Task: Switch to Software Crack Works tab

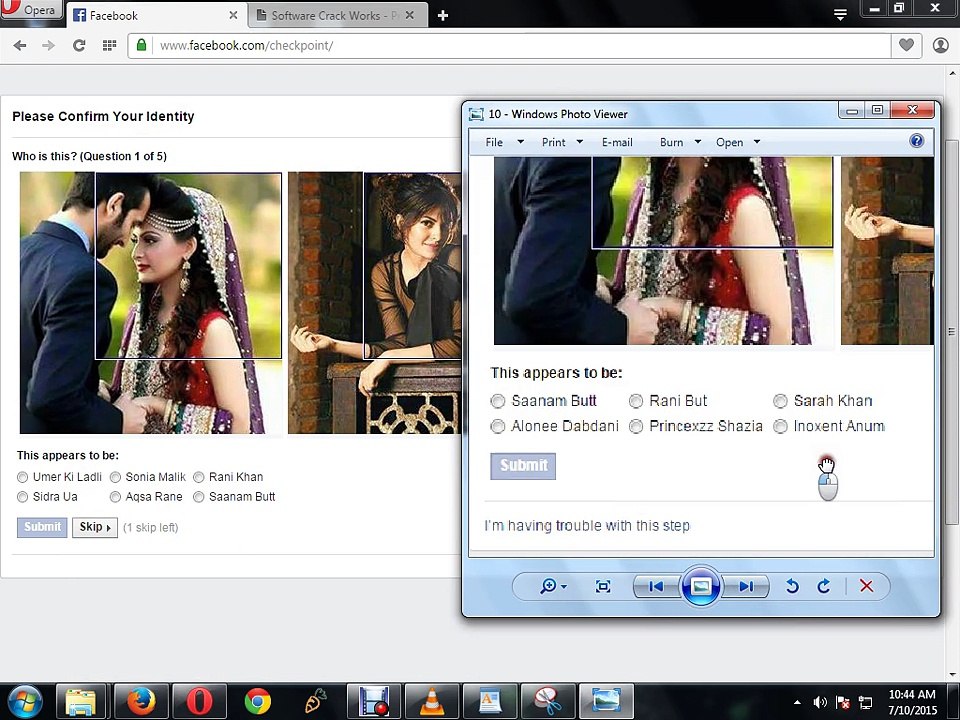Action: (x=336, y=15)
